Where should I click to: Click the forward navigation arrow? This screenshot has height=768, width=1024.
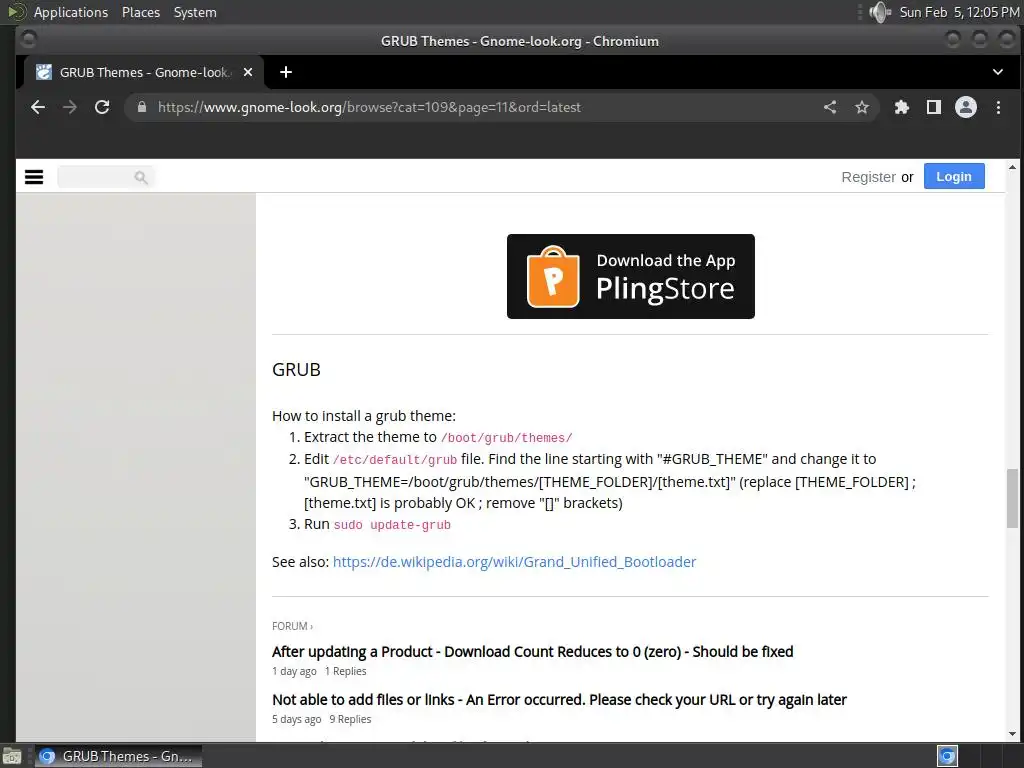click(70, 107)
